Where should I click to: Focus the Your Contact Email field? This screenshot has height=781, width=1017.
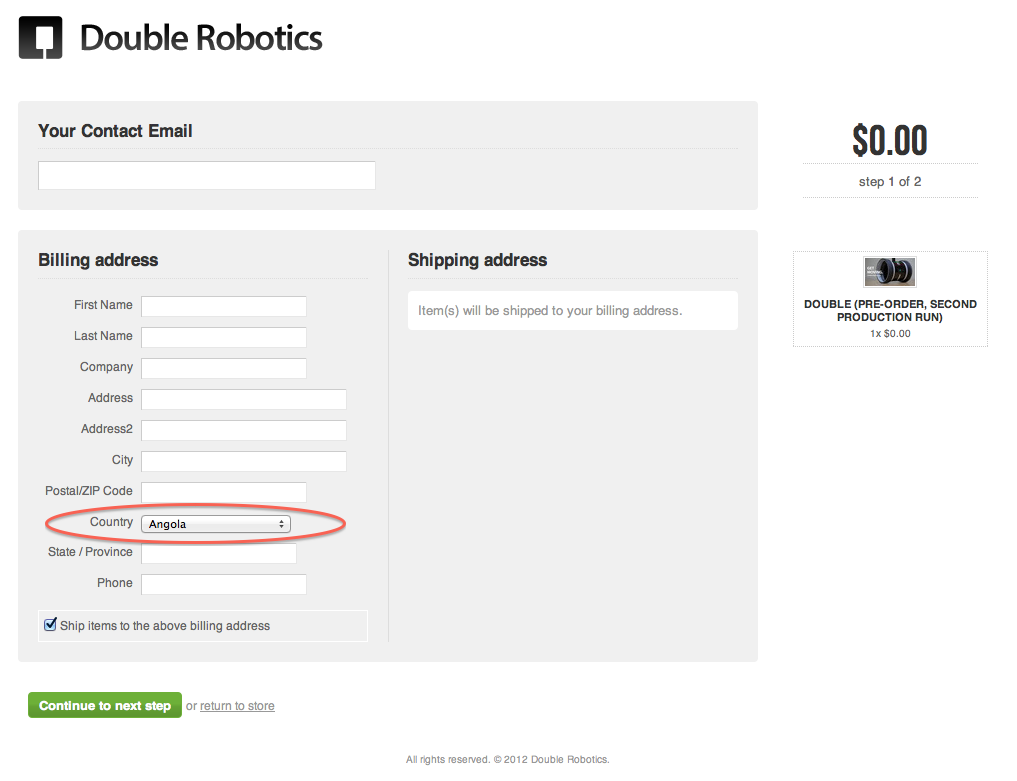(206, 175)
